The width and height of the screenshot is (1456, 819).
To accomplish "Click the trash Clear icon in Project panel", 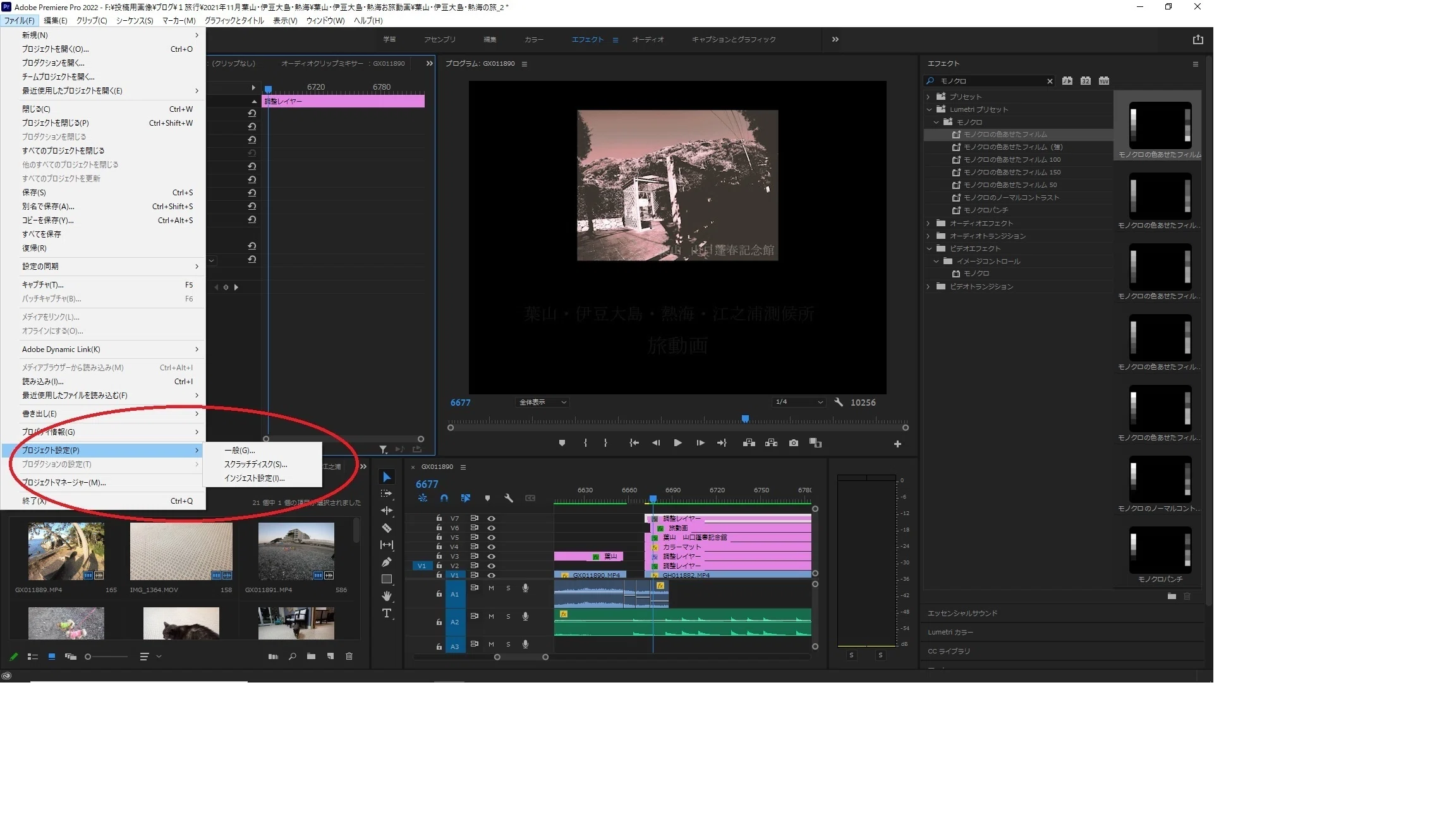I will pos(349,657).
